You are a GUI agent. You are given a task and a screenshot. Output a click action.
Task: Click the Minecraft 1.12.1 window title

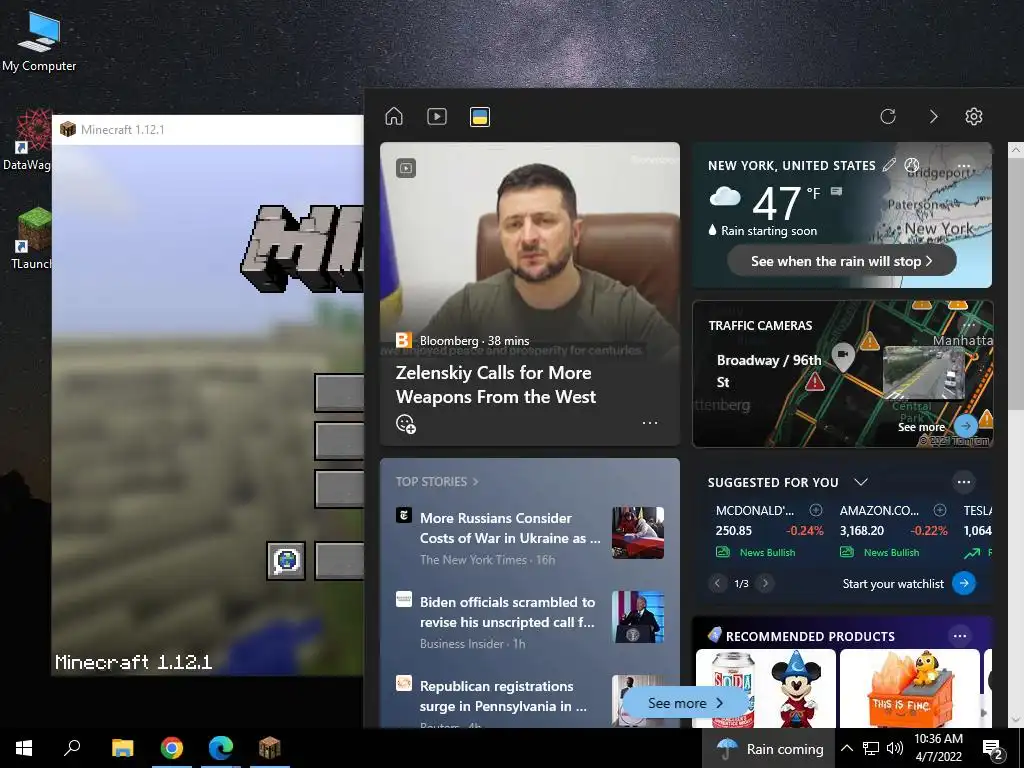pyautogui.click(x=122, y=129)
